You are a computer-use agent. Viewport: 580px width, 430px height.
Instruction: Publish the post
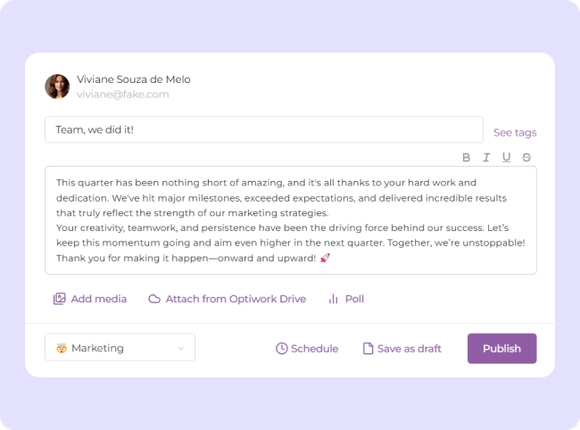pyautogui.click(x=502, y=348)
